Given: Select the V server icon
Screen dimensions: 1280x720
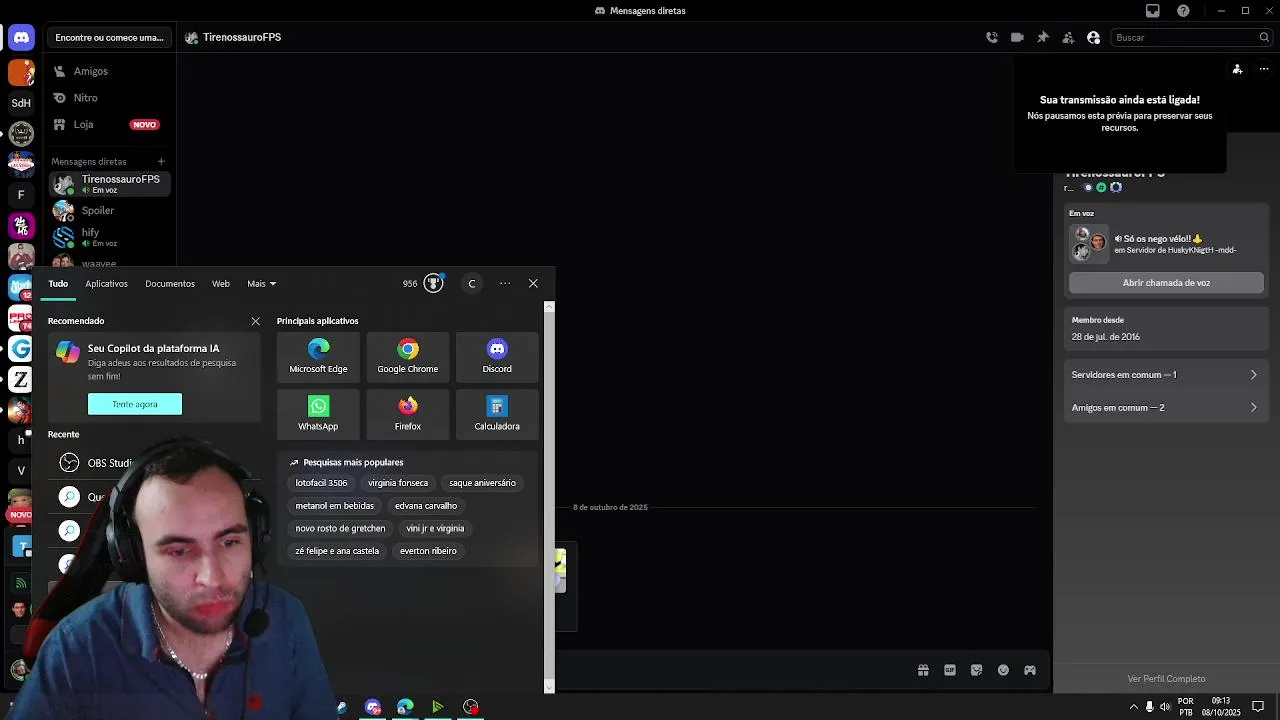Looking at the screenshot, I should (x=21, y=470).
